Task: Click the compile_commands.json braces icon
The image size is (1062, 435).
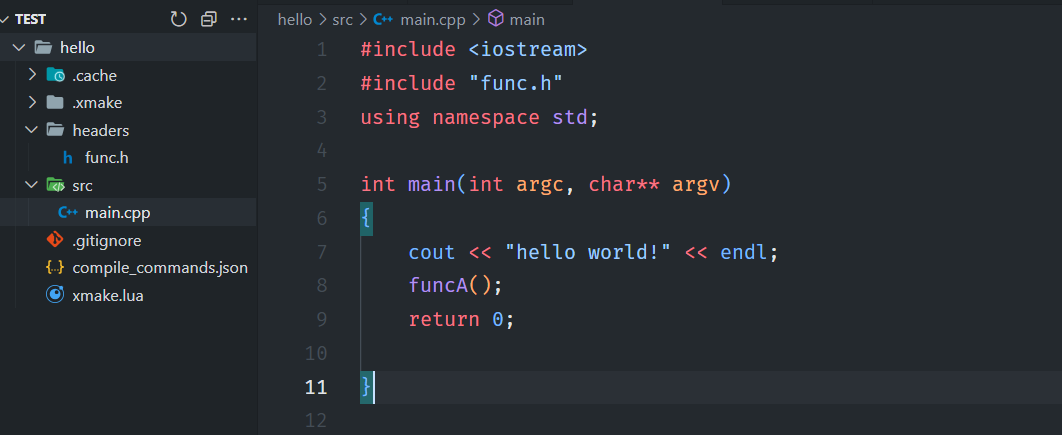Action: pyautogui.click(x=55, y=268)
